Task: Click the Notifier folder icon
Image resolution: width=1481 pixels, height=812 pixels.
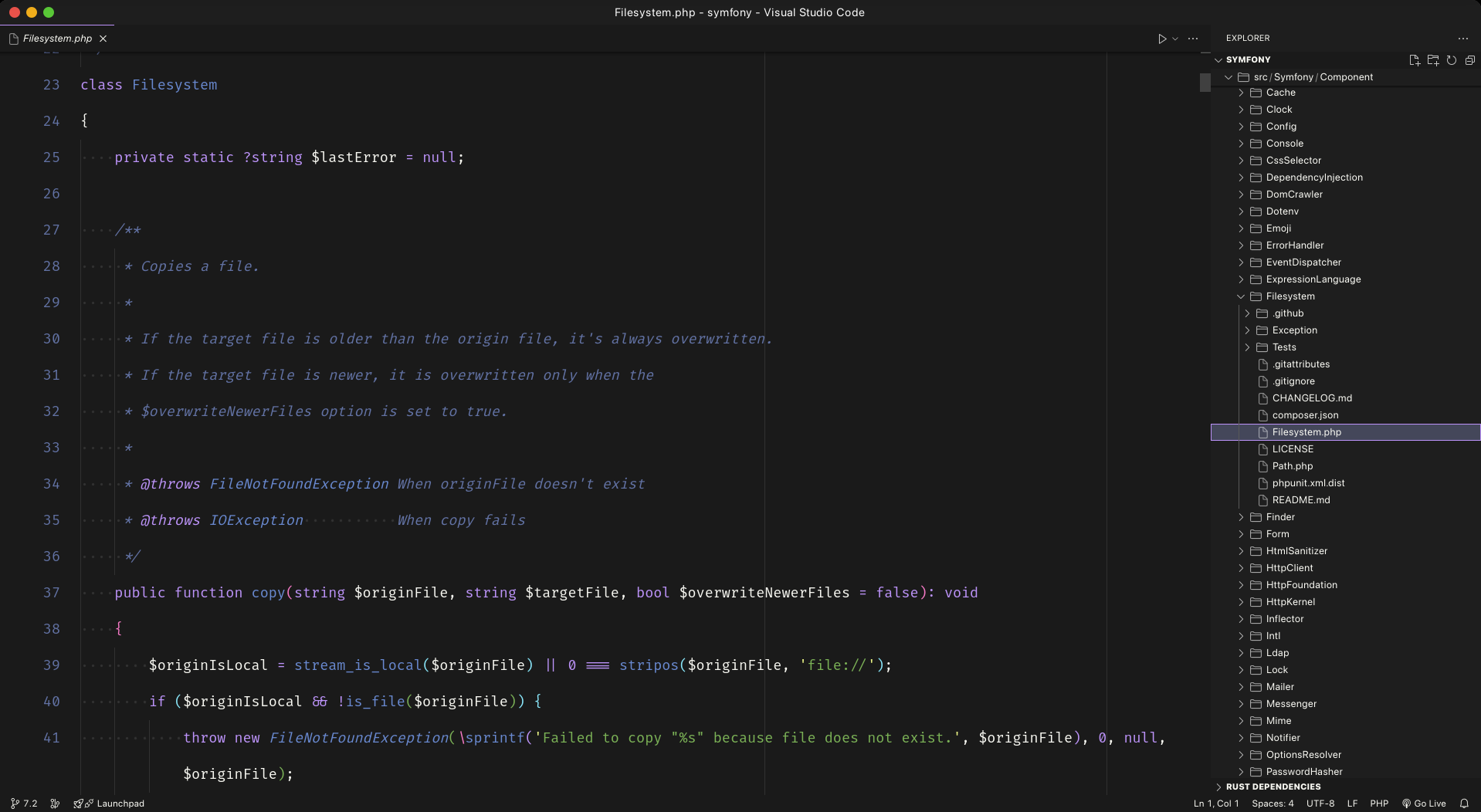Action: [x=1256, y=738]
